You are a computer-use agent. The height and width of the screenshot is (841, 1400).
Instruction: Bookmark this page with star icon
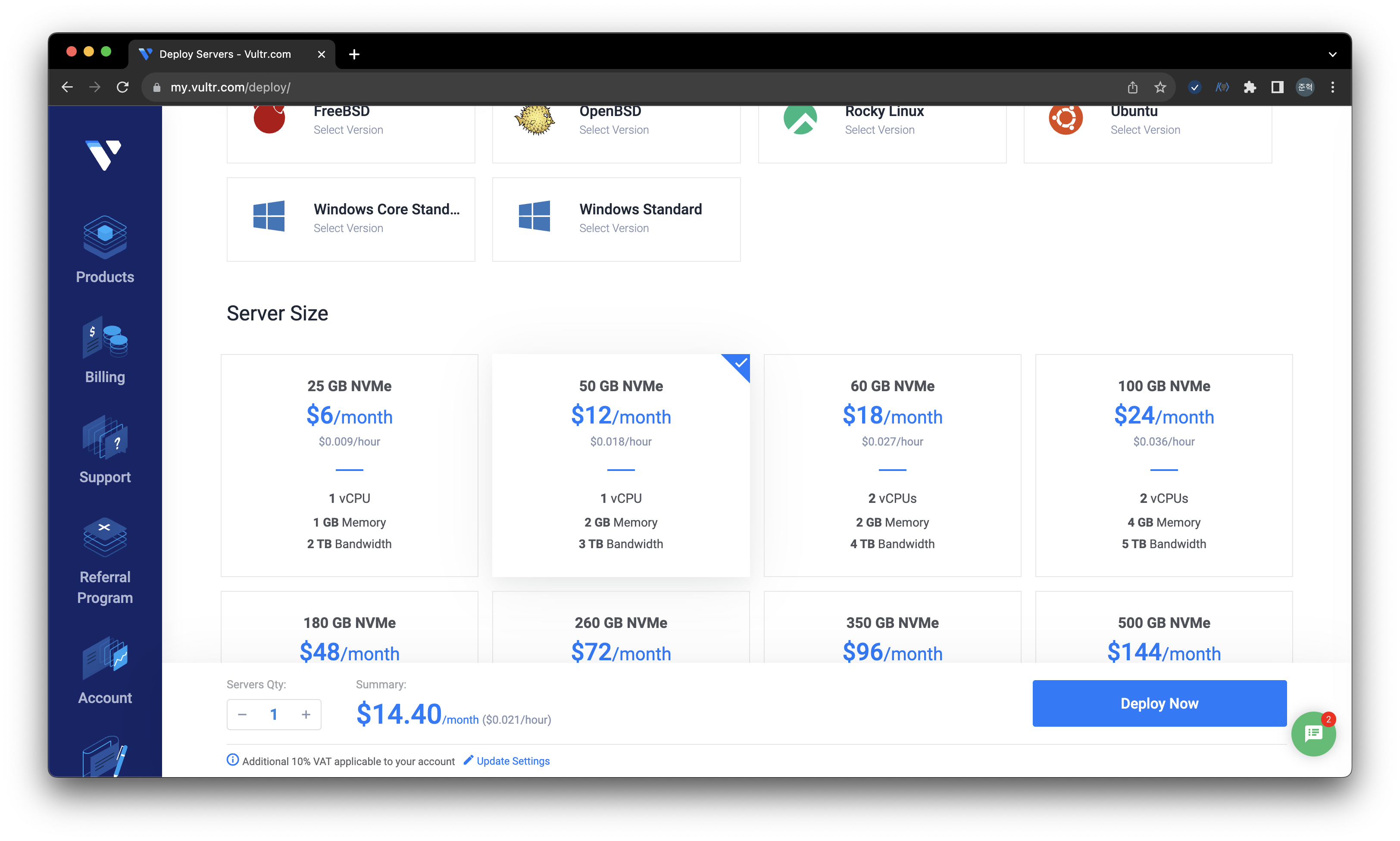click(x=1160, y=87)
